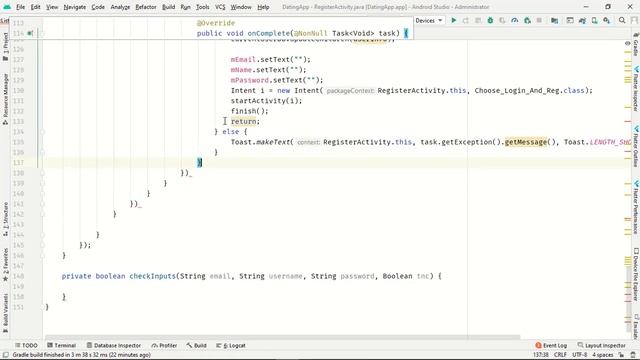Image resolution: width=640 pixels, height=360 pixels.
Task: Open the Edit menu
Action: click(36, 7)
